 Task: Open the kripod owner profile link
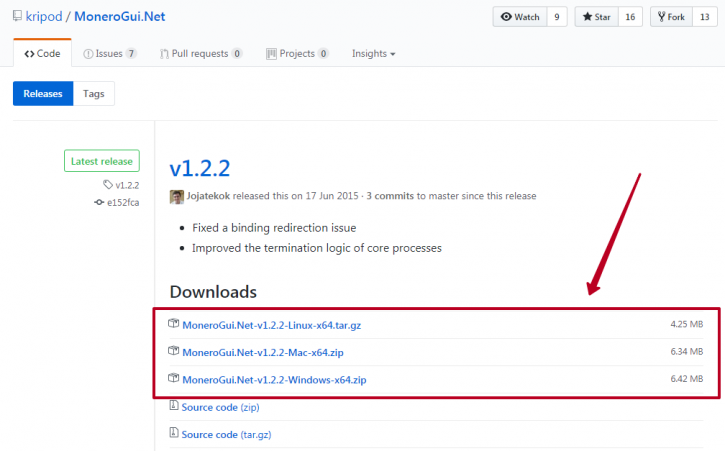click(44, 17)
